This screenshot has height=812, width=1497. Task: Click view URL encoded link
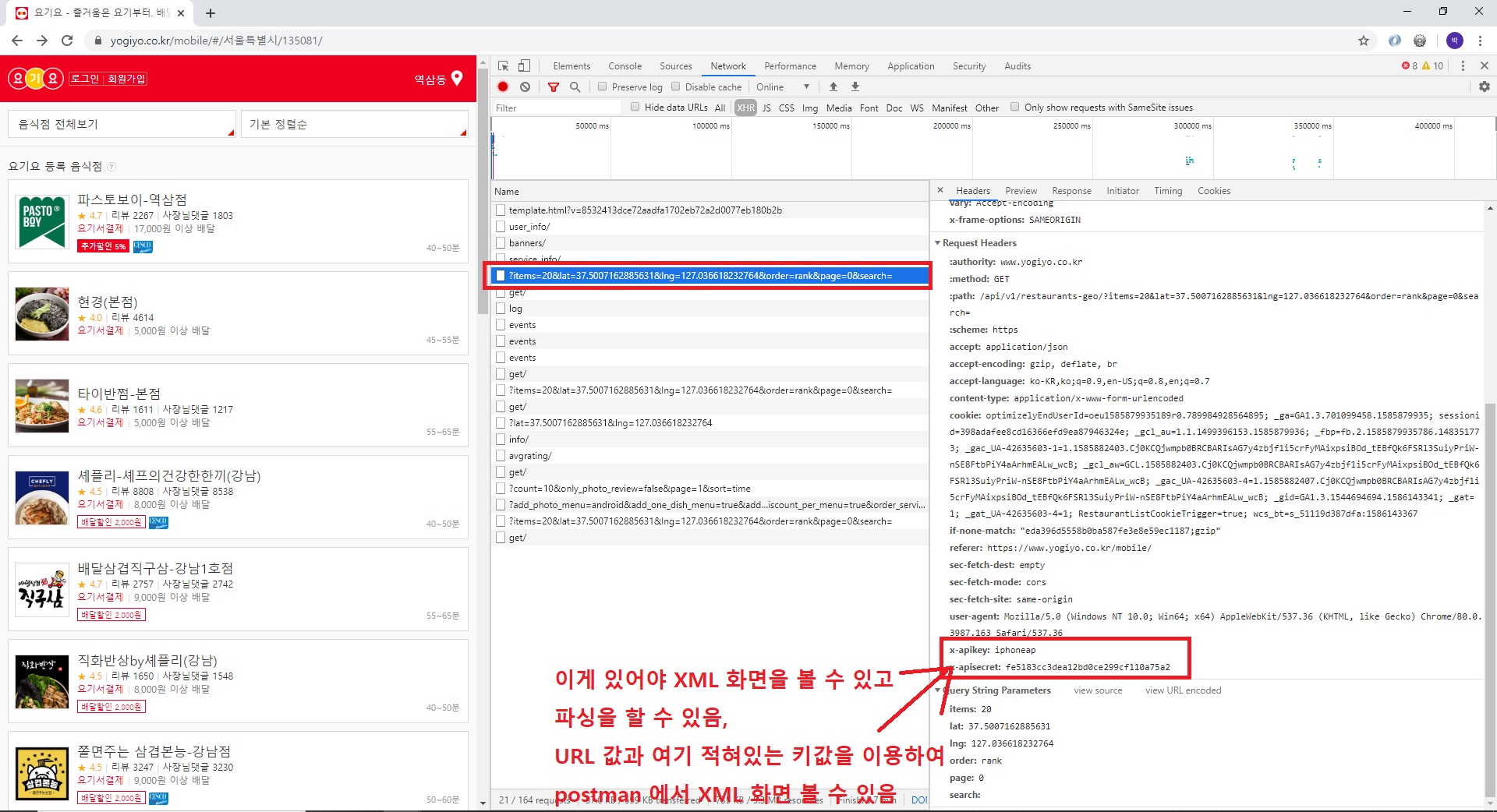click(x=1183, y=690)
